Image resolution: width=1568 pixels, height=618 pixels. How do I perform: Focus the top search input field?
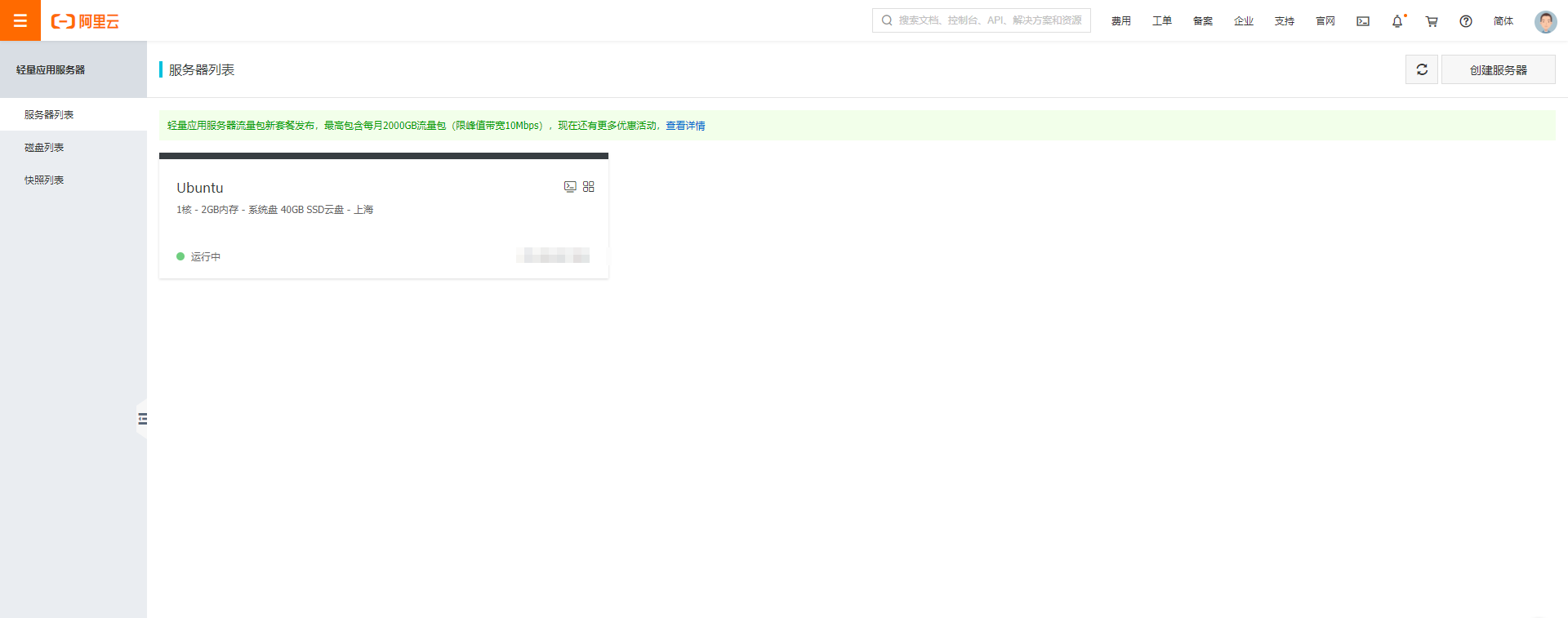982,20
